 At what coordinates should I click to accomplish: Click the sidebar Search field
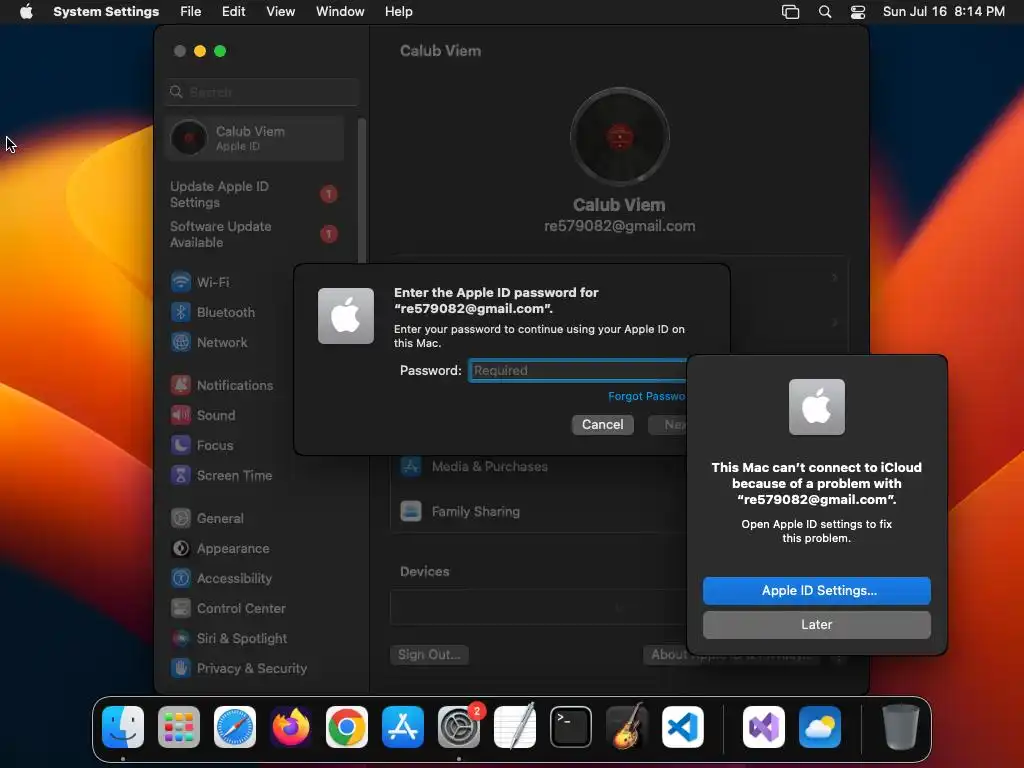click(263, 92)
